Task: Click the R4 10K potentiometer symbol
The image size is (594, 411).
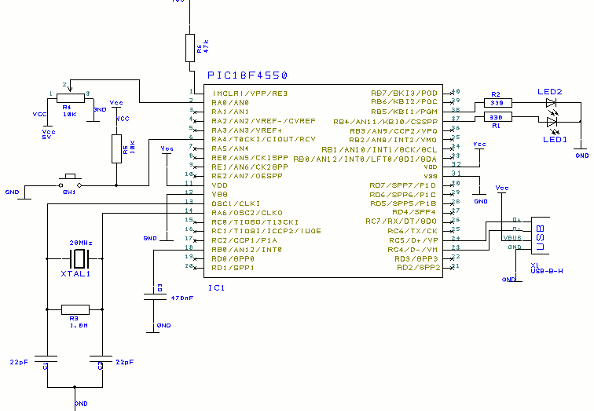Action: pos(70,98)
